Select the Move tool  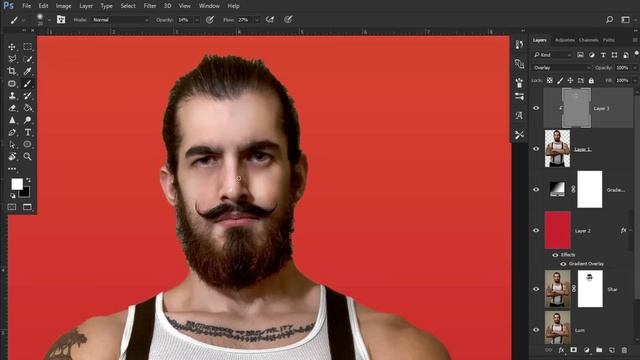click(12, 47)
